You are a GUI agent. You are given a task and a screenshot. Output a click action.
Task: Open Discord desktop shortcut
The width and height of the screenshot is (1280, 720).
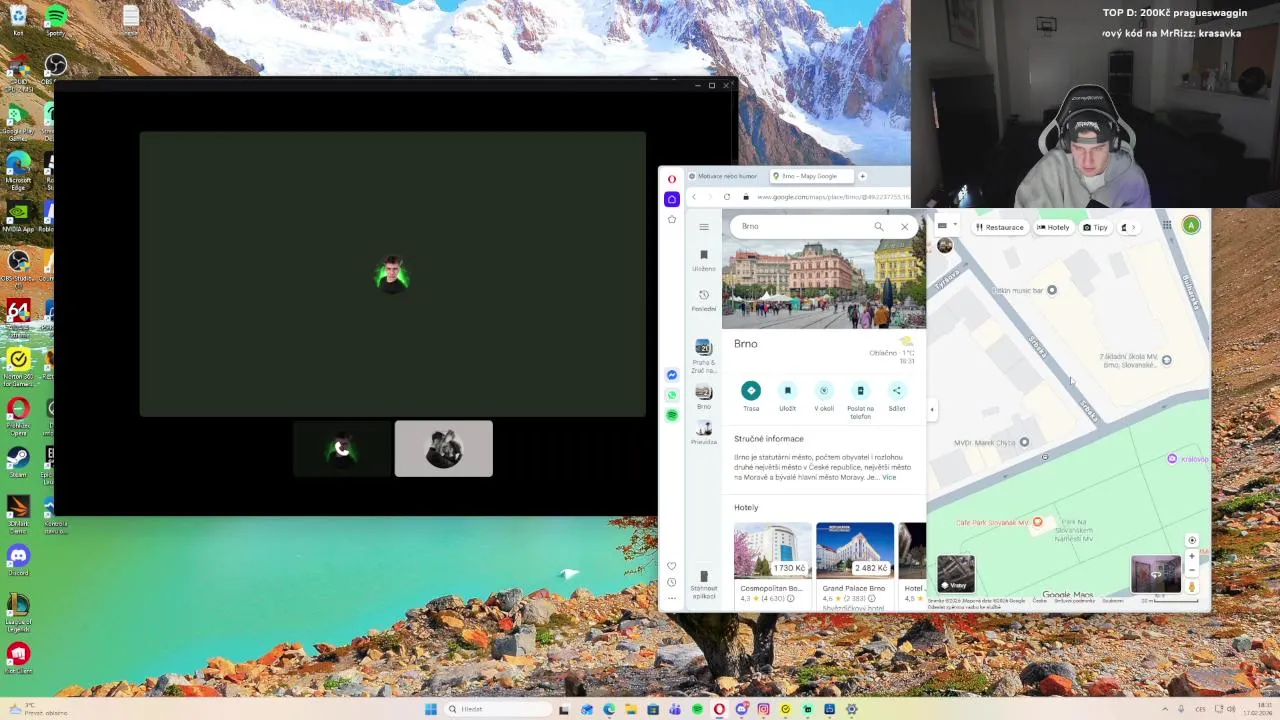(18, 559)
